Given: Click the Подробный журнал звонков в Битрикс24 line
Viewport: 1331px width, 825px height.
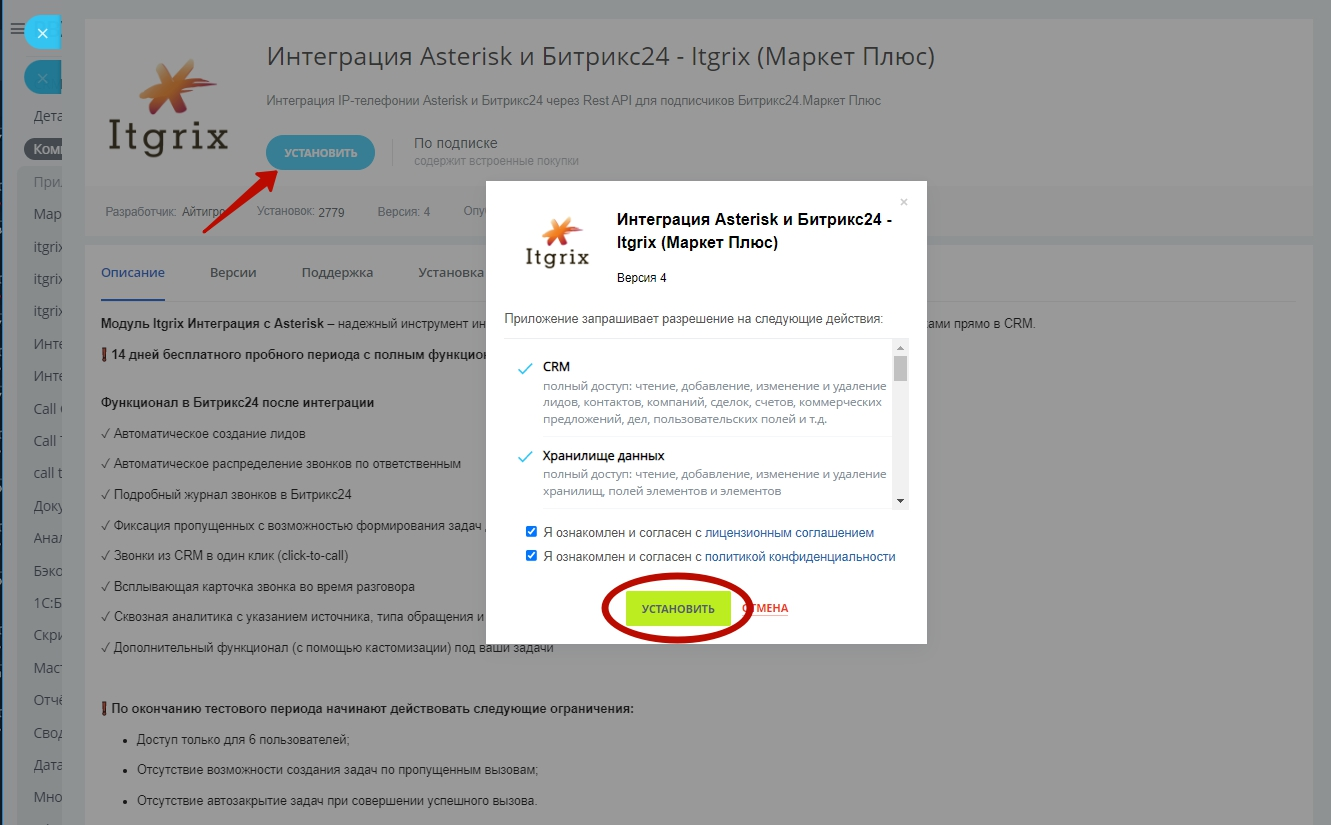Looking at the screenshot, I should 226,495.
